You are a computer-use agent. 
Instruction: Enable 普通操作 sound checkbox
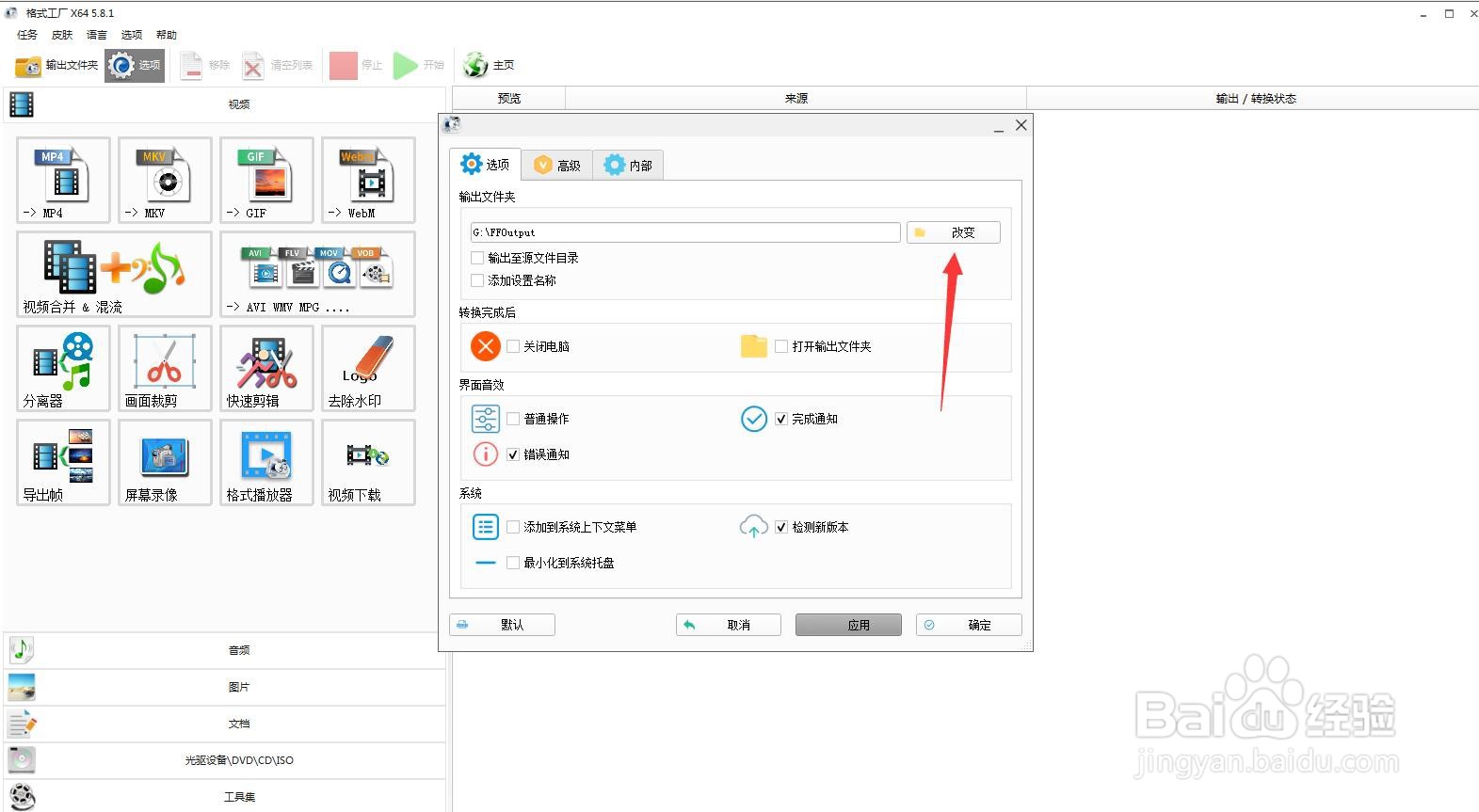pos(513,419)
